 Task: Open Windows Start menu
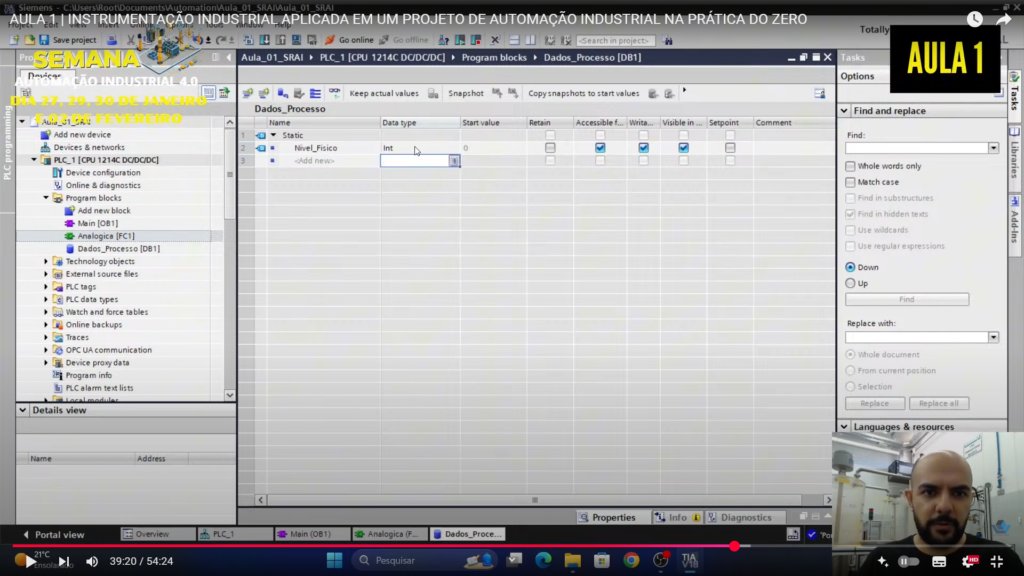[x=334, y=560]
